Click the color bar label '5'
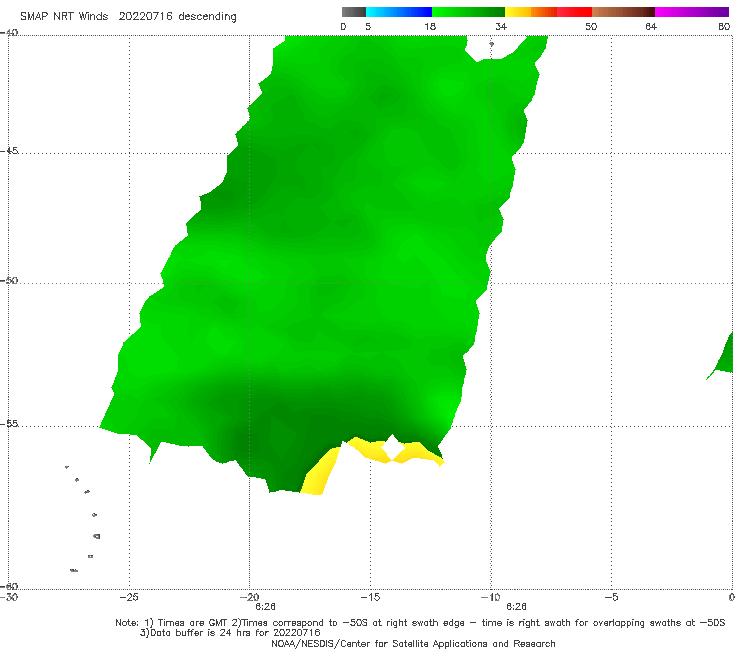Viewport: 740px width, 650px height. point(368,26)
